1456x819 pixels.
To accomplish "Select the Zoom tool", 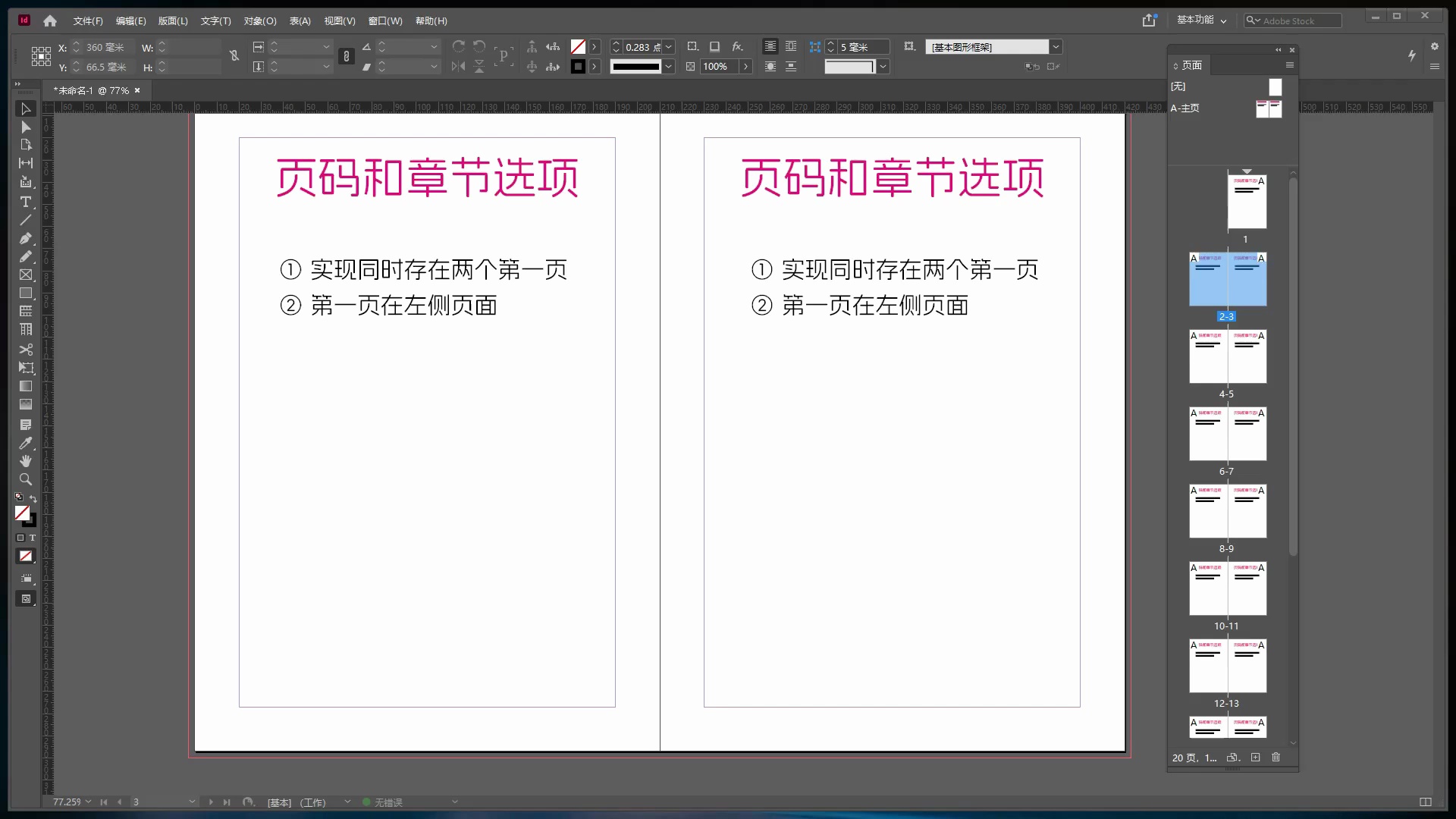I will pyautogui.click(x=26, y=479).
